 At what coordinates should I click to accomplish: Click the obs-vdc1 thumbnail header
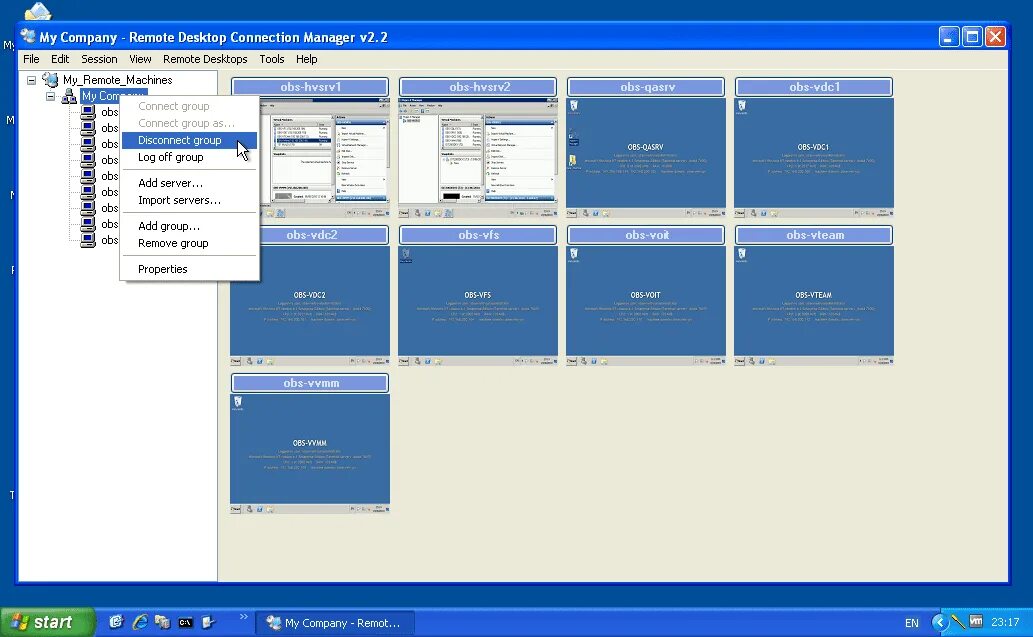(x=815, y=87)
